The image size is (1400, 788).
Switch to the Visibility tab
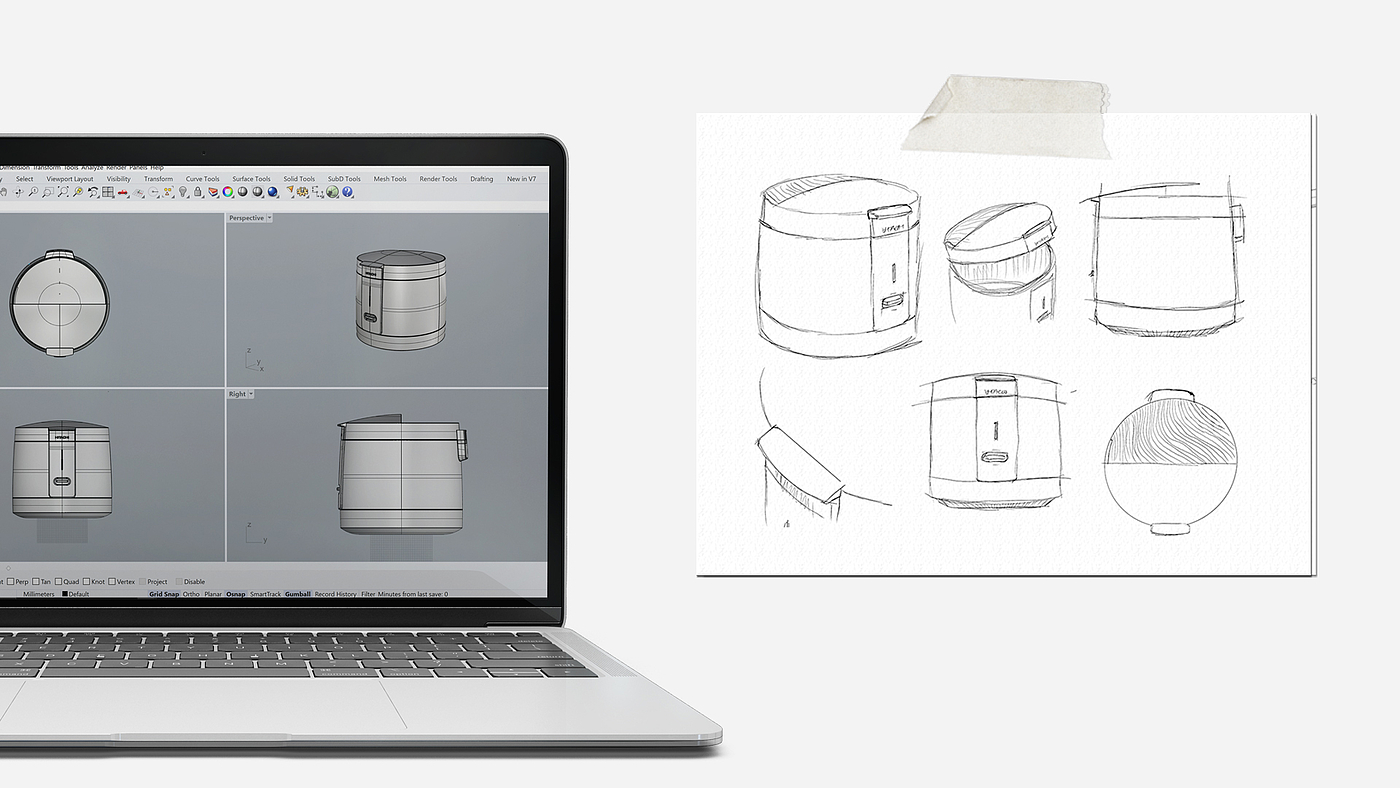click(x=119, y=179)
